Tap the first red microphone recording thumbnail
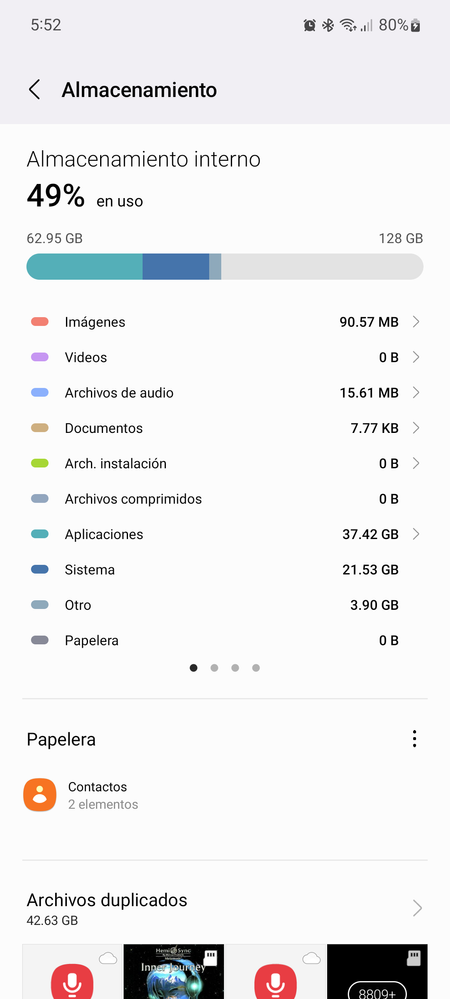Viewport: 450px width, 999px height. [72, 972]
